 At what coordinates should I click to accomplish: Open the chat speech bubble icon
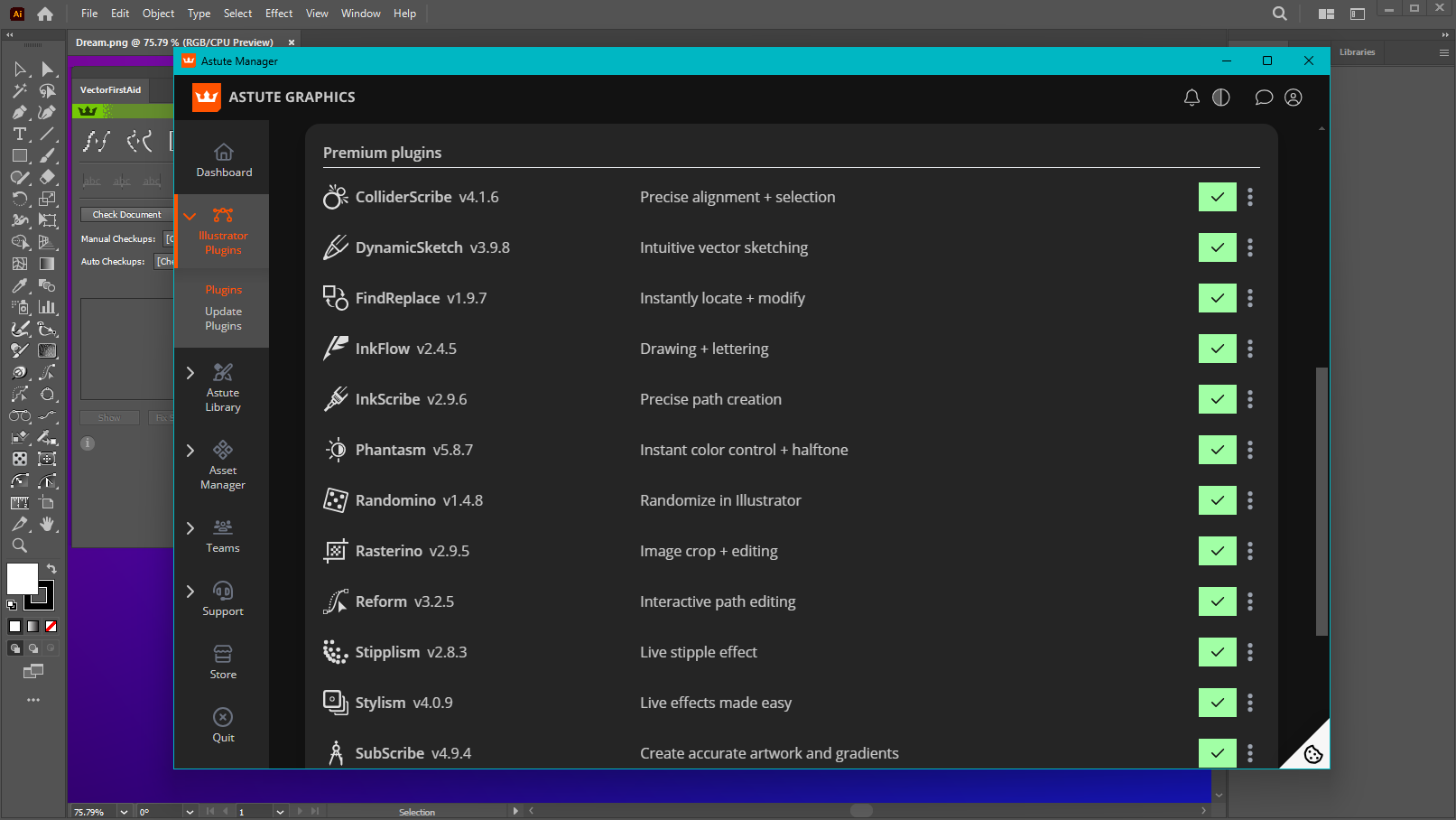1264,98
